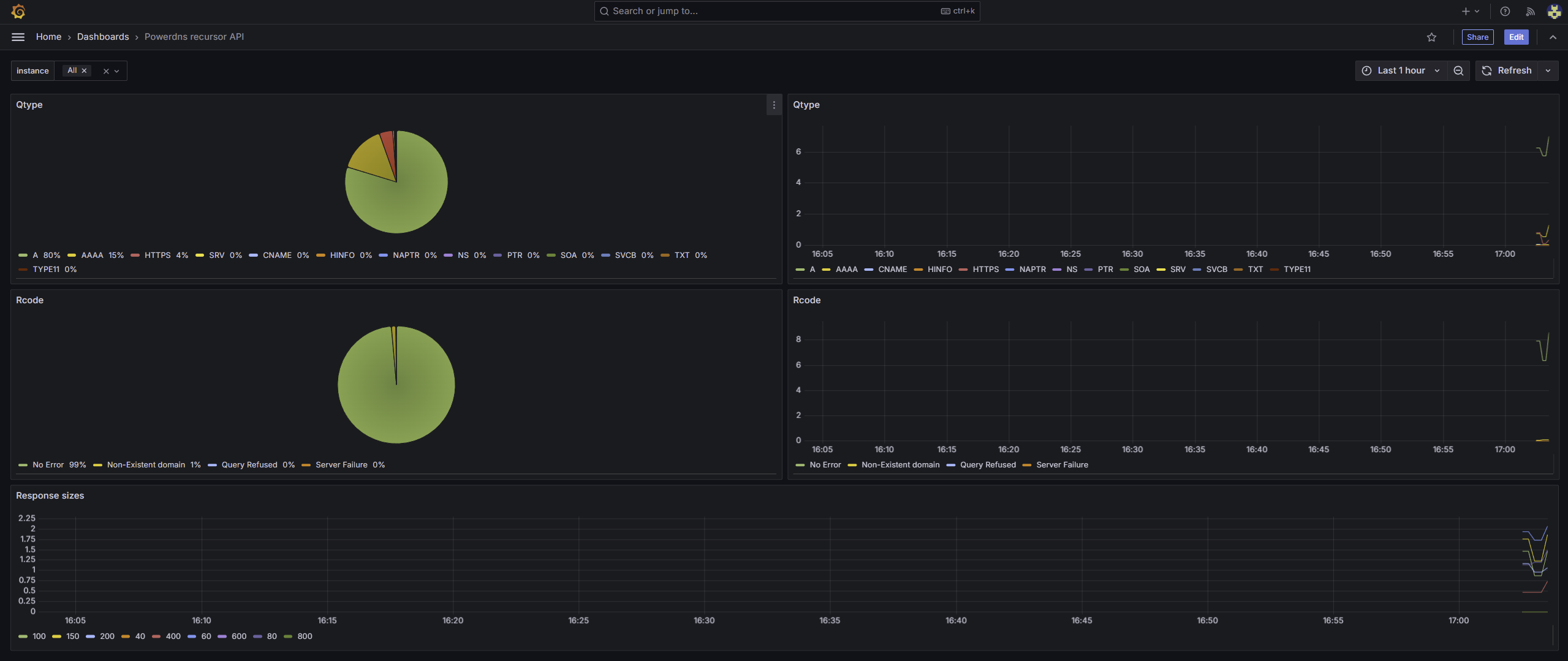The width and height of the screenshot is (1568, 661).
Task: Toggle HTTPS series in Qtype graph legend
Action: pyautogui.click(x=985, y=270)
